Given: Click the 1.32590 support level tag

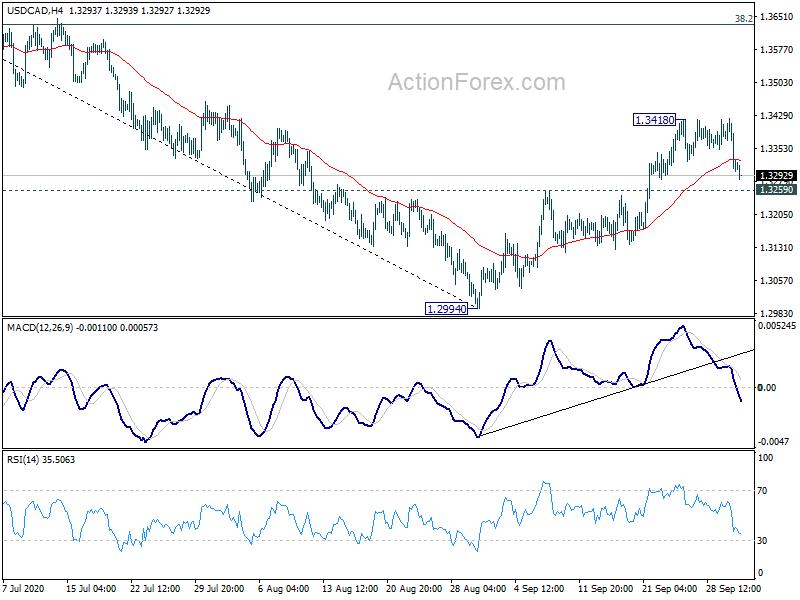Looking at the screenshot, I should (x=777, y=190).
